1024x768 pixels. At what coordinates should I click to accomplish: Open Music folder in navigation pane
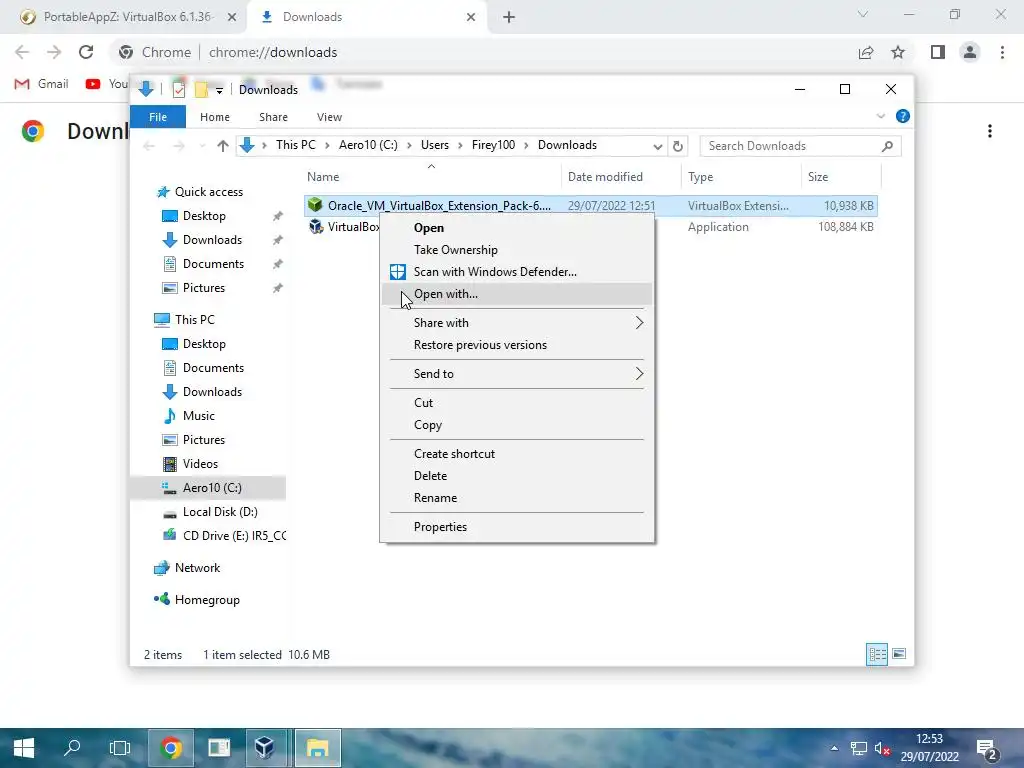(198, 416)
